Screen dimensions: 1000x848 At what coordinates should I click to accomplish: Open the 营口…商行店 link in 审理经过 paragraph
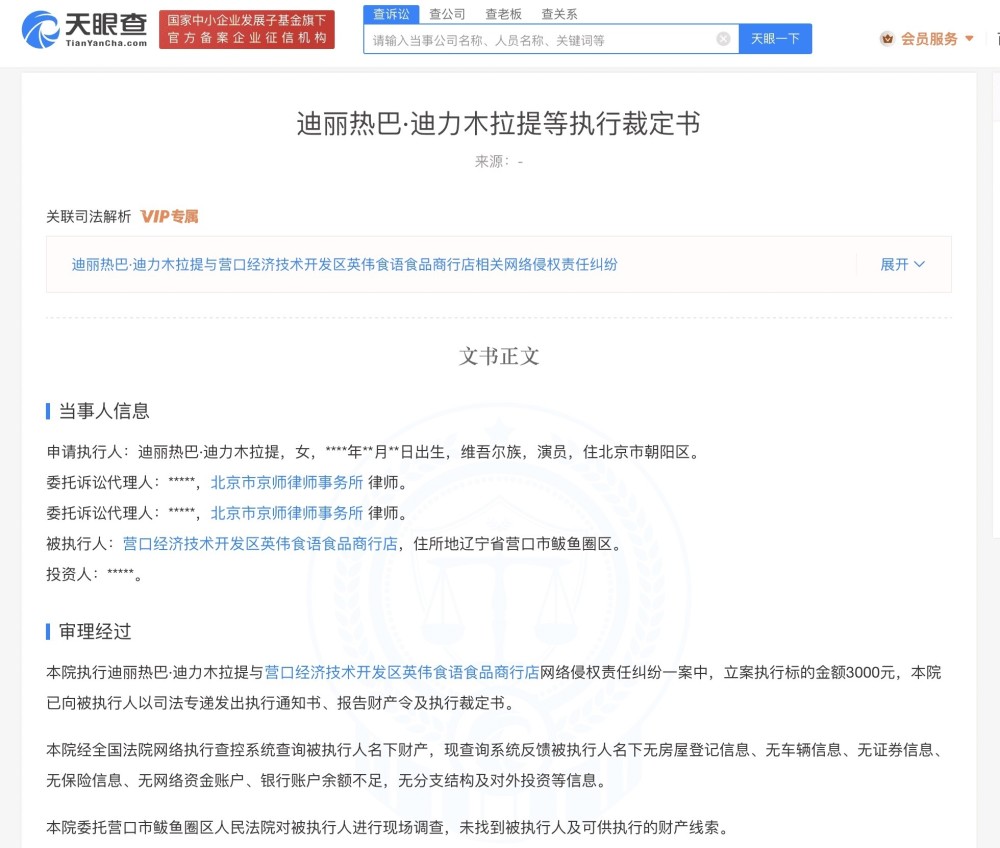(x=402, y=673)
